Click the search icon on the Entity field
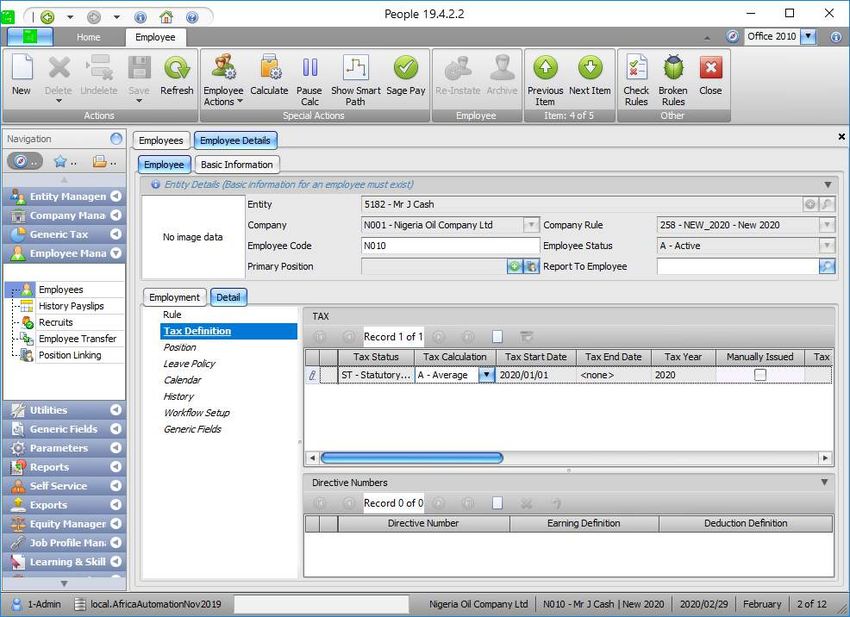 coord(826,204)
